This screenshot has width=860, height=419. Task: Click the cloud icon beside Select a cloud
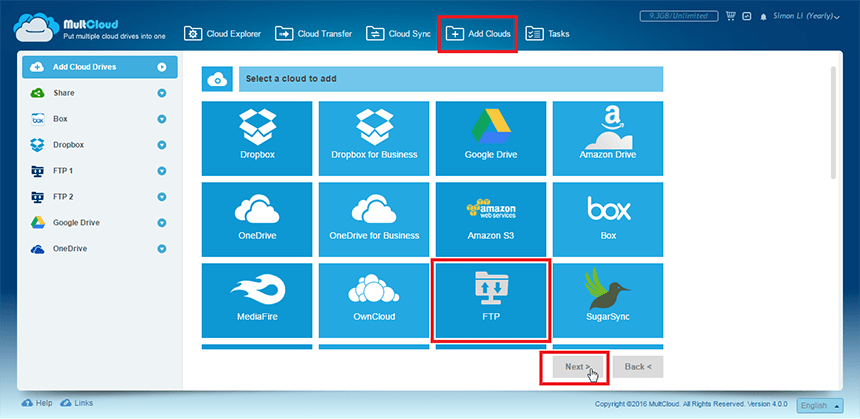click(218, 79)
